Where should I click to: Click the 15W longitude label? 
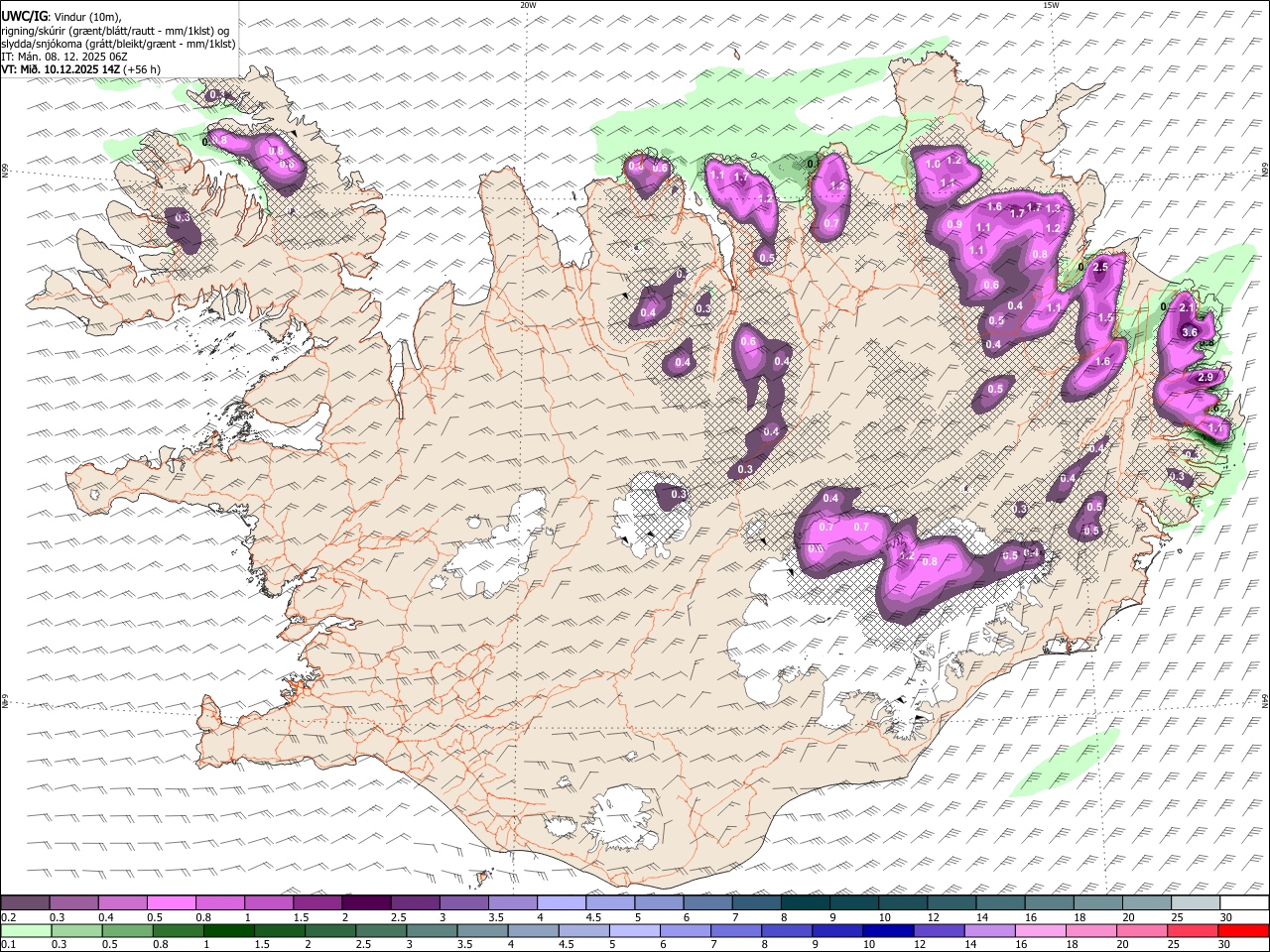click(x=1050, y=5)
